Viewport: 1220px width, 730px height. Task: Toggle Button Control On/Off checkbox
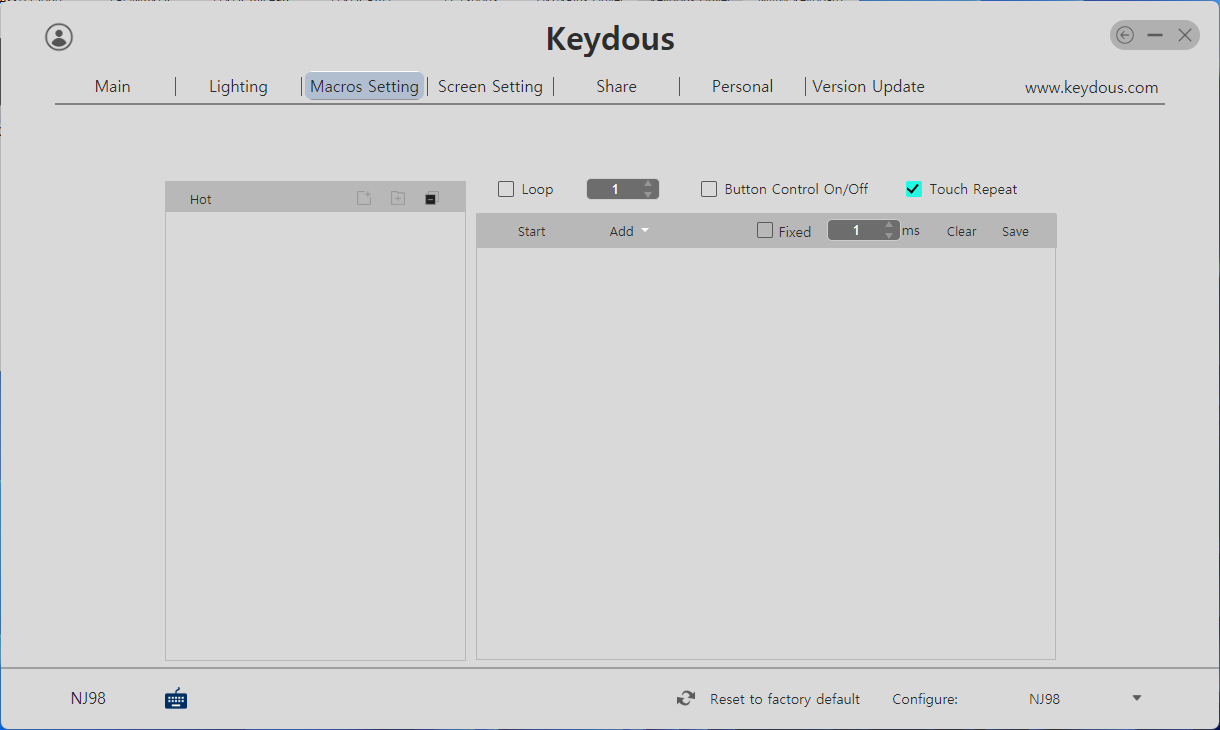[709, 189]
